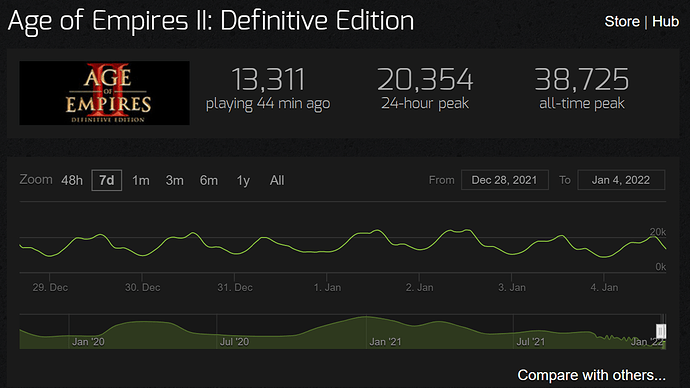Select the 1m zoom range
The image size is (690, 388).
point(141,180)
